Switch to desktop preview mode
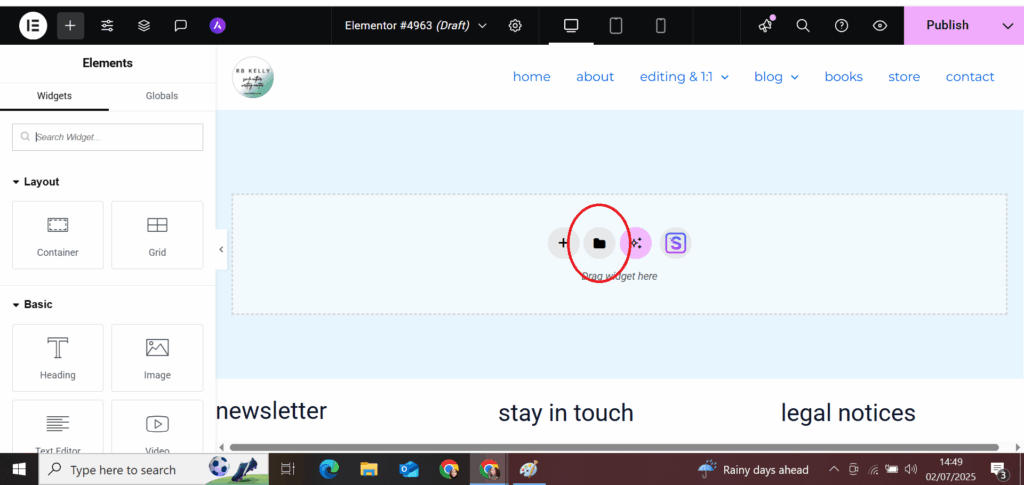Screen dimensions: 1024x485 pyautogui.click(x=571, y=25)
